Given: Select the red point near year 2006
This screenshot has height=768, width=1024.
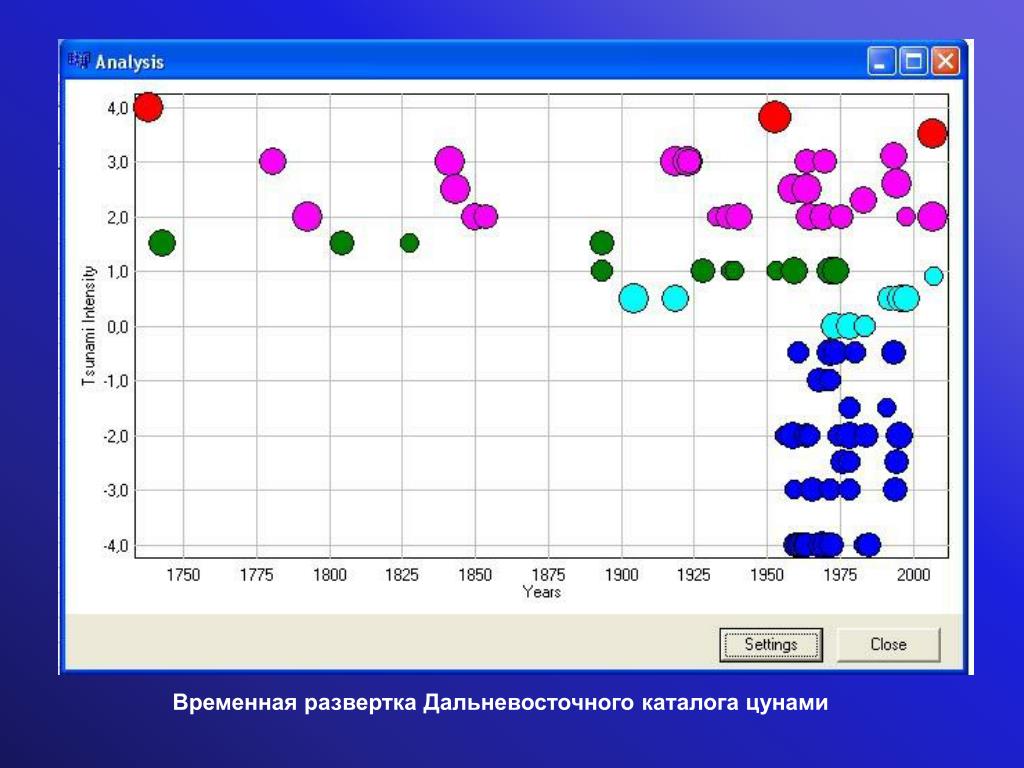Looking at the screenshot, I should click(x=932, y=133).
